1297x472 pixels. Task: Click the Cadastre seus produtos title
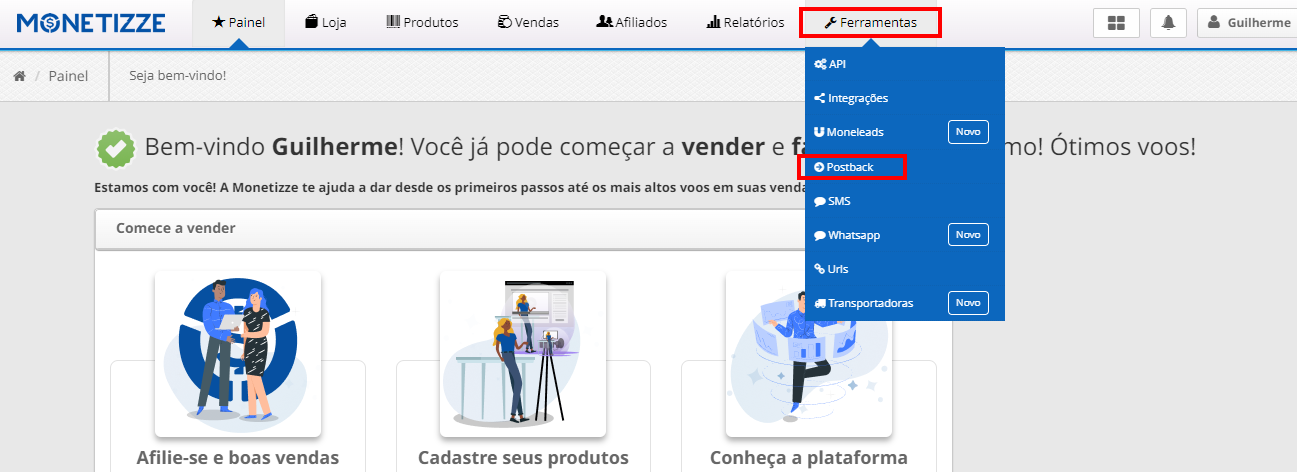[x=523, y=458]
